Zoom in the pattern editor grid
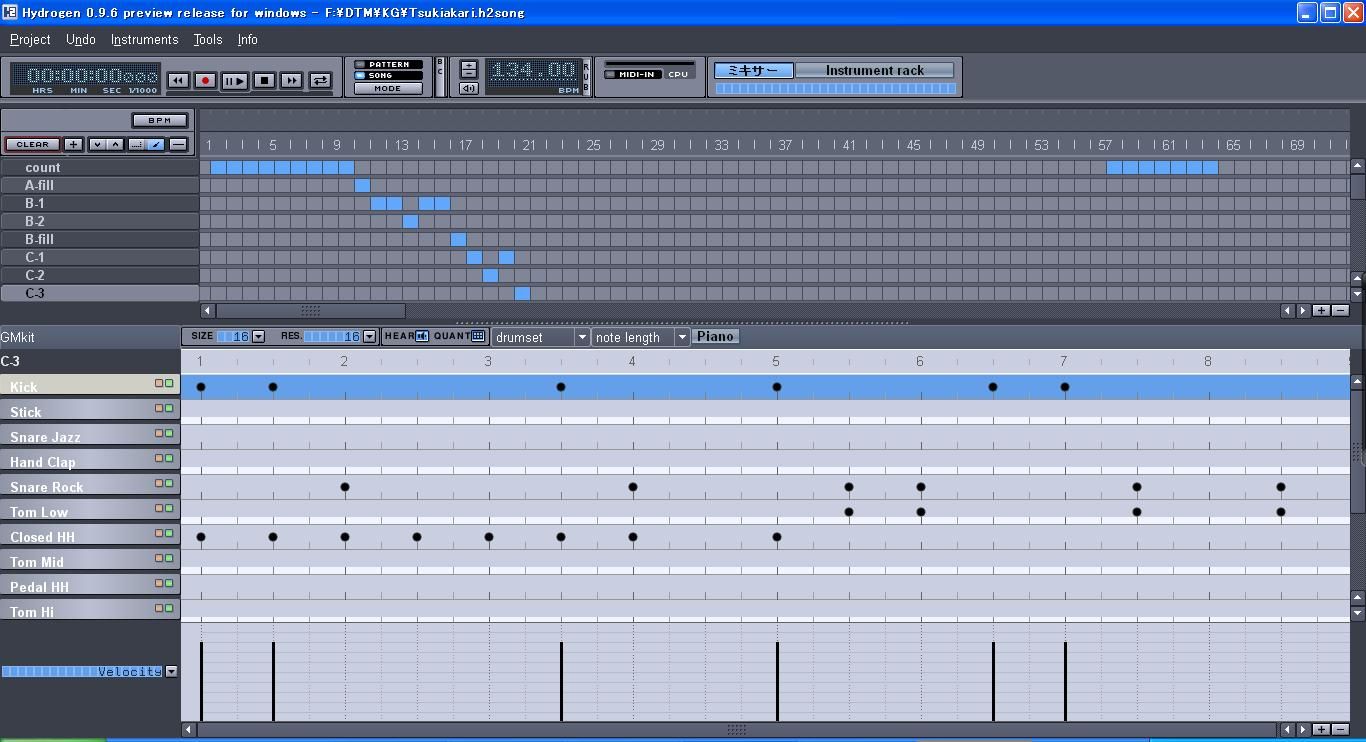Image resolution: width=1366 pixels, height=742 pixels. 1321,730
